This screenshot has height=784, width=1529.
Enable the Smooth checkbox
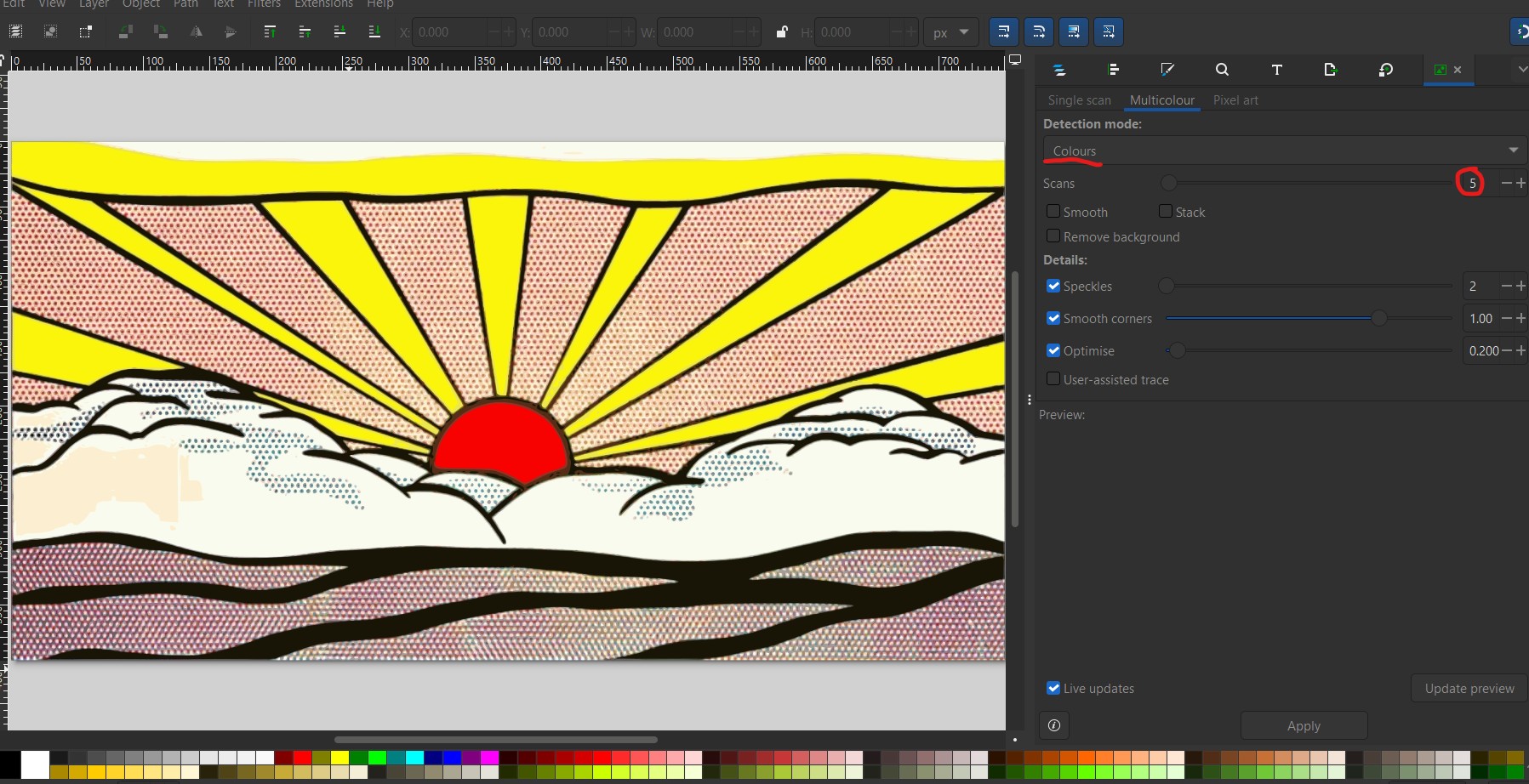coord(1053,211)
